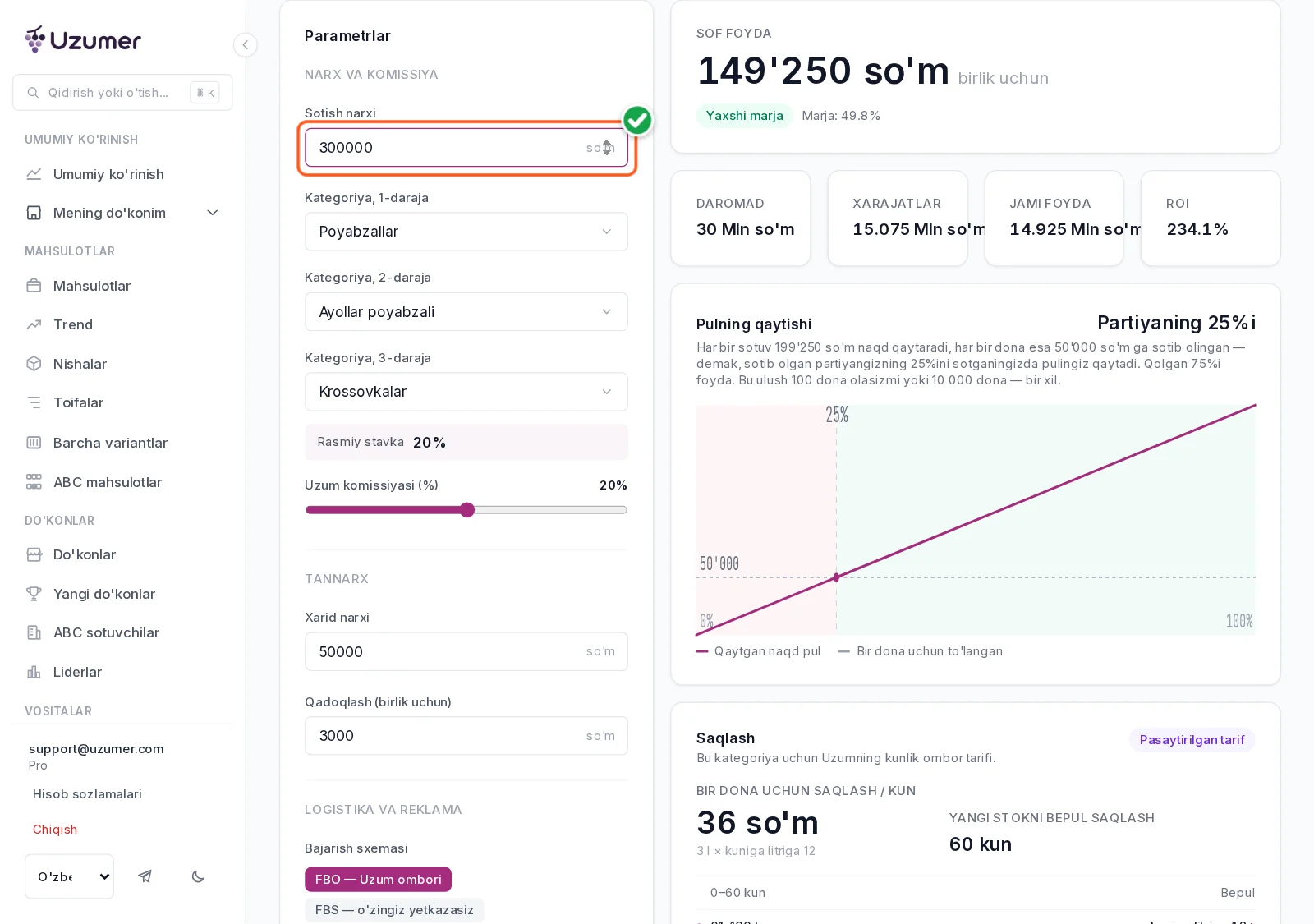Click the ABC sotuvchilar building icon
1314x924 pixels.
coord(34,632)
